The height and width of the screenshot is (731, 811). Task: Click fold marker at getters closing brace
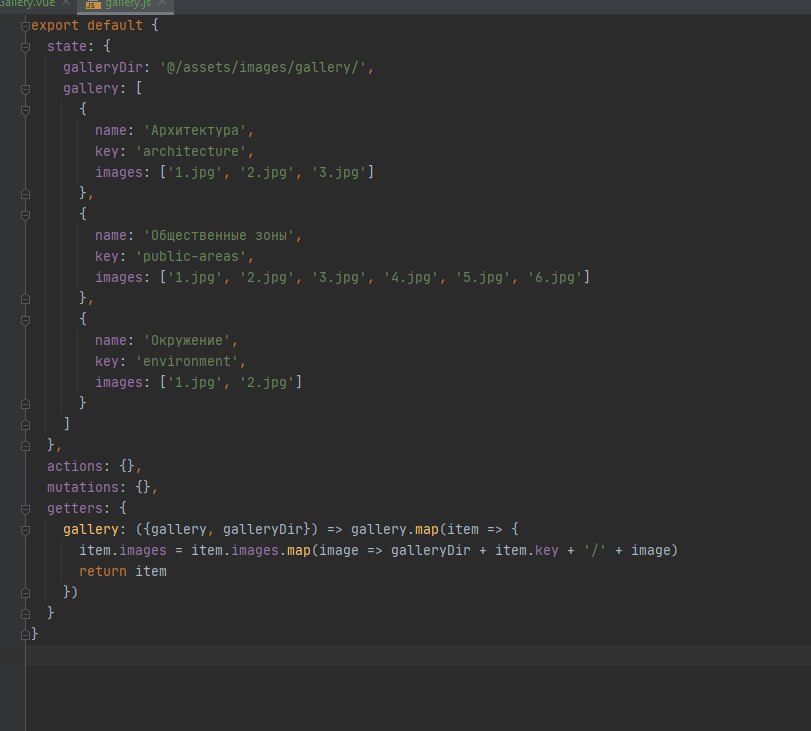[25, 614]
